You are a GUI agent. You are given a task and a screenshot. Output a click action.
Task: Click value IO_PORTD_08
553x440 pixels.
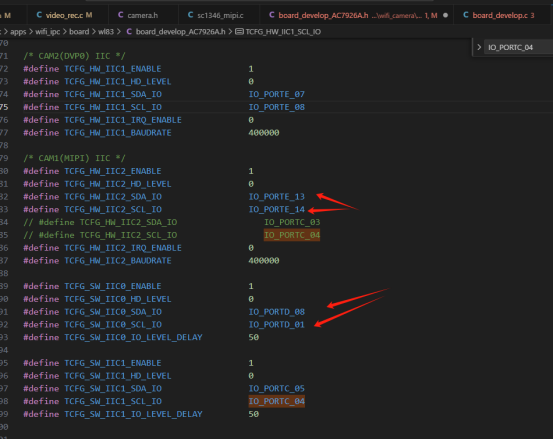(276, 312)
